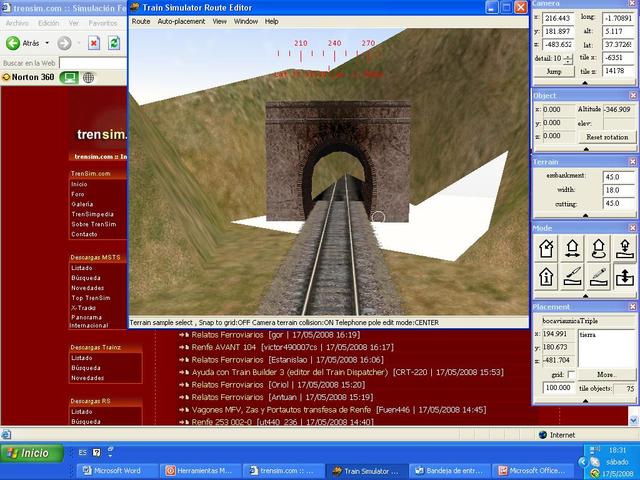Collapse the Object panel using bottom arrow
This screenshot has width=640, height=480.
(586, 148)
